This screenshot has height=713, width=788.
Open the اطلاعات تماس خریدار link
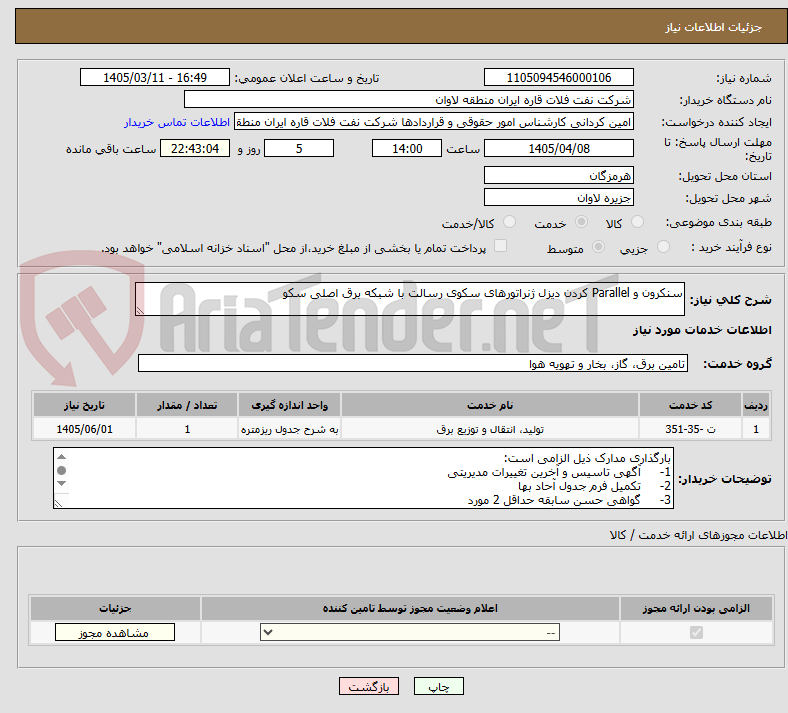[177, 122]
